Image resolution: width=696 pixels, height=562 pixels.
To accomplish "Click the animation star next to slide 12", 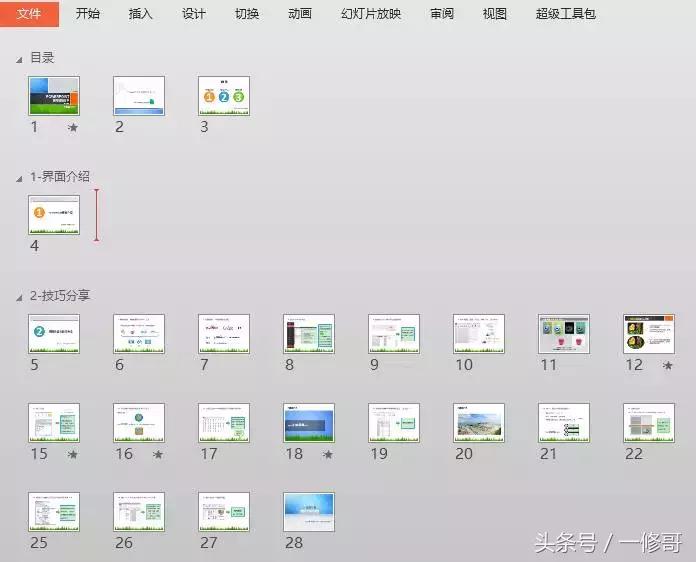I will [x=667, y=365].
